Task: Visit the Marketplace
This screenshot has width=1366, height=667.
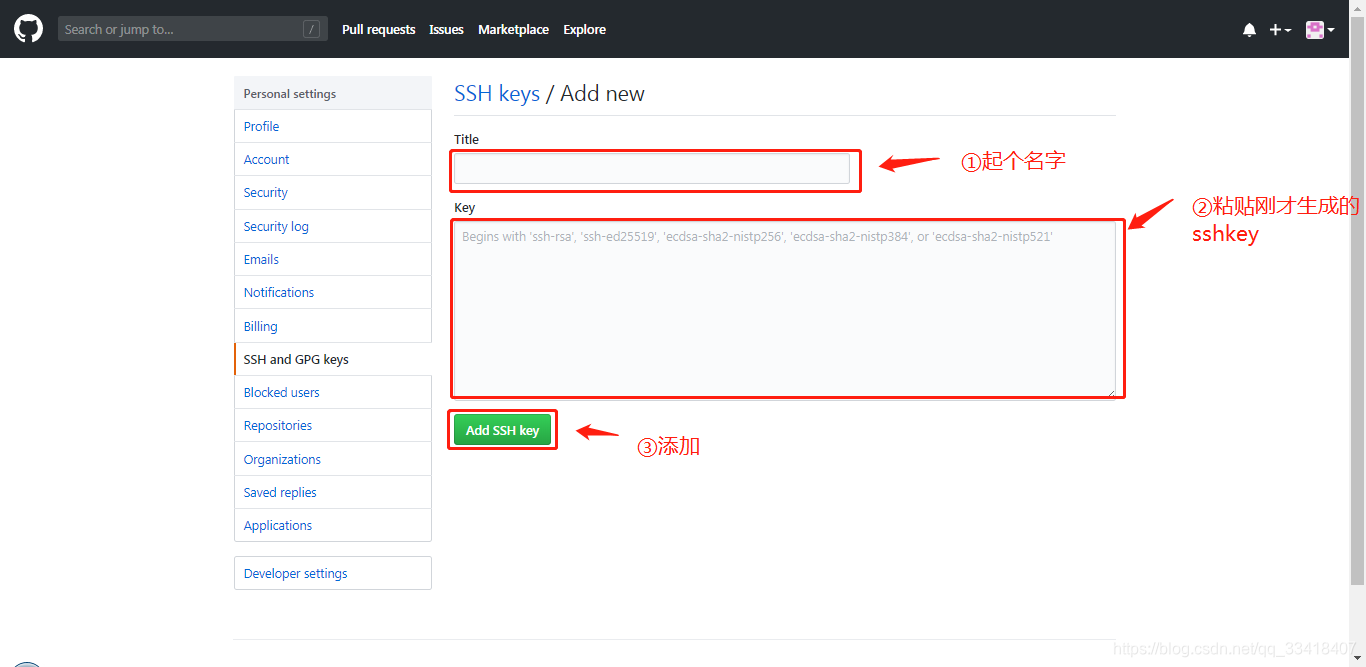Action: pyautogui.click(x=513, y=29)
